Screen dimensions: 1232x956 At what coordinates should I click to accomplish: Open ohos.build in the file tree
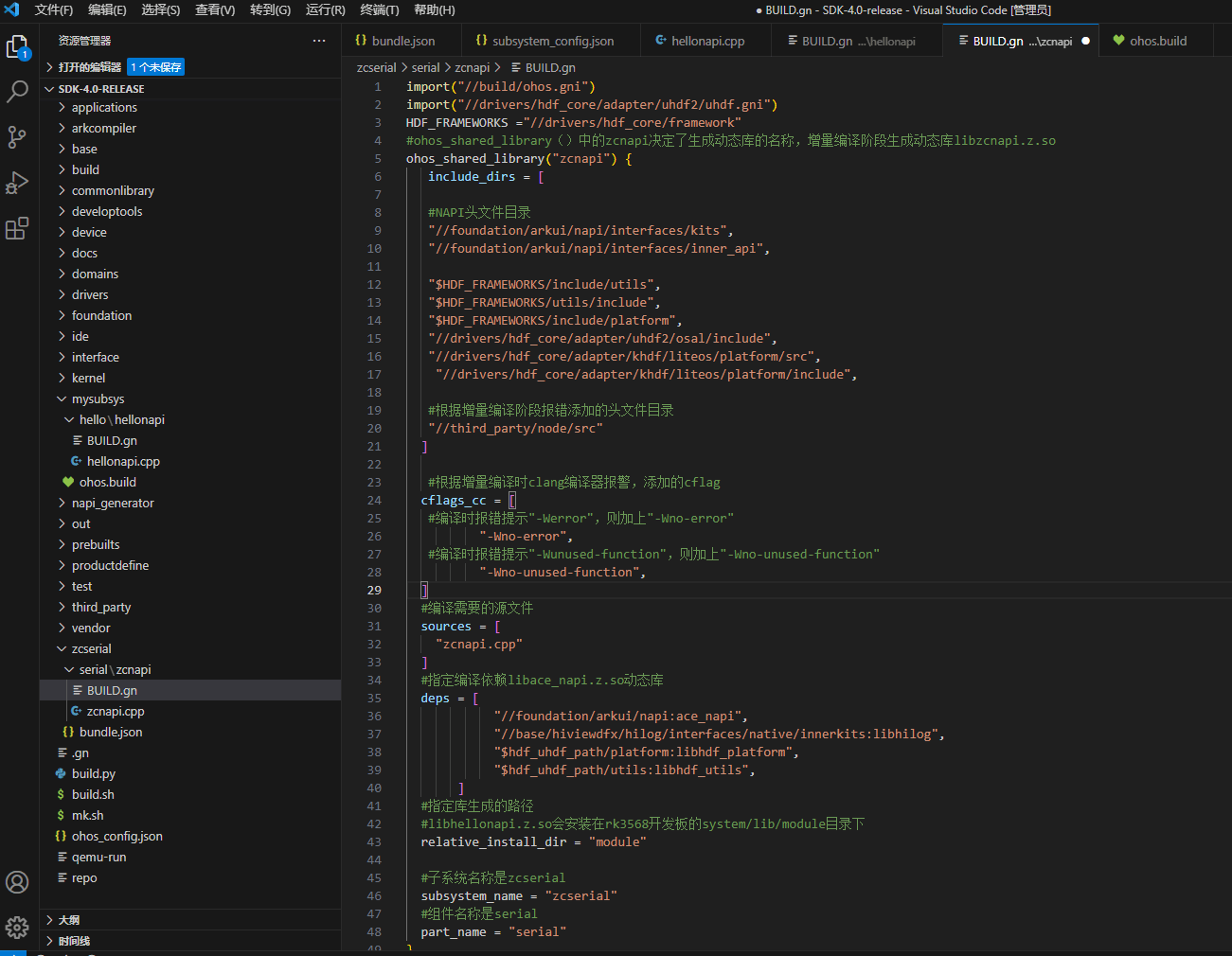[x=189, y=482]
